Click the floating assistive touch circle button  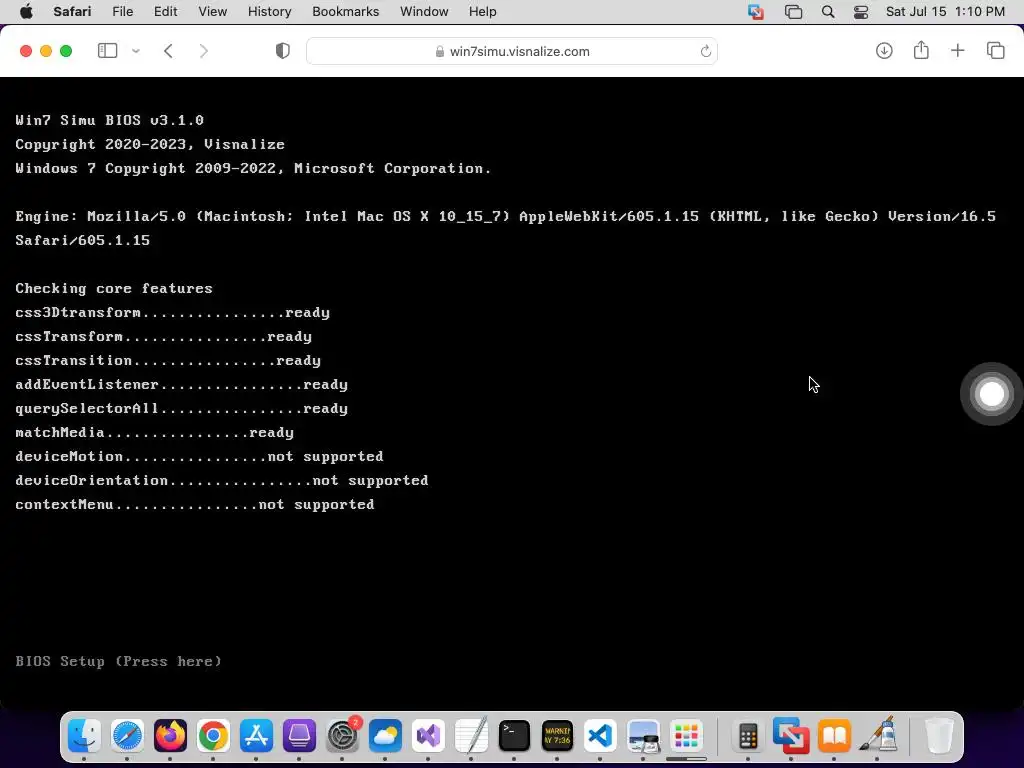tap(991, 394)
